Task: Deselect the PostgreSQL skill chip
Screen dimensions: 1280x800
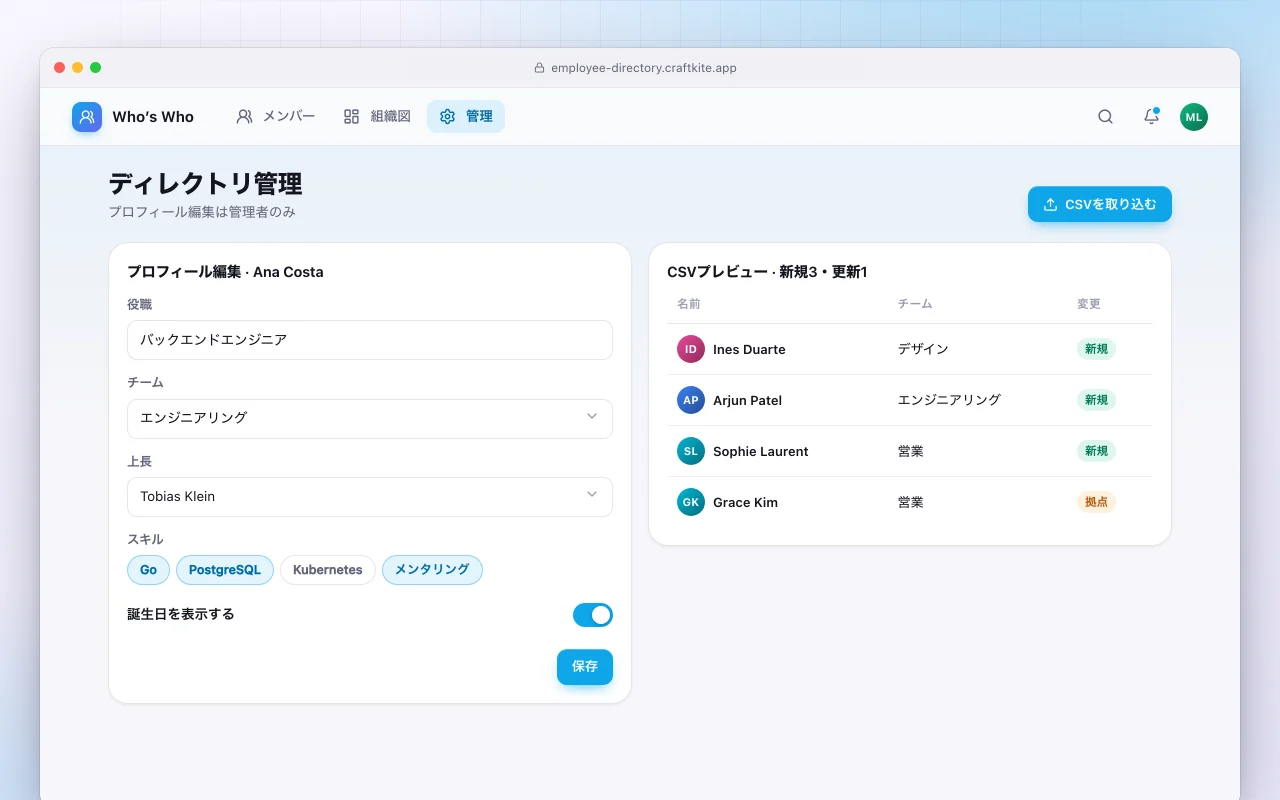Action: [225, 570]
